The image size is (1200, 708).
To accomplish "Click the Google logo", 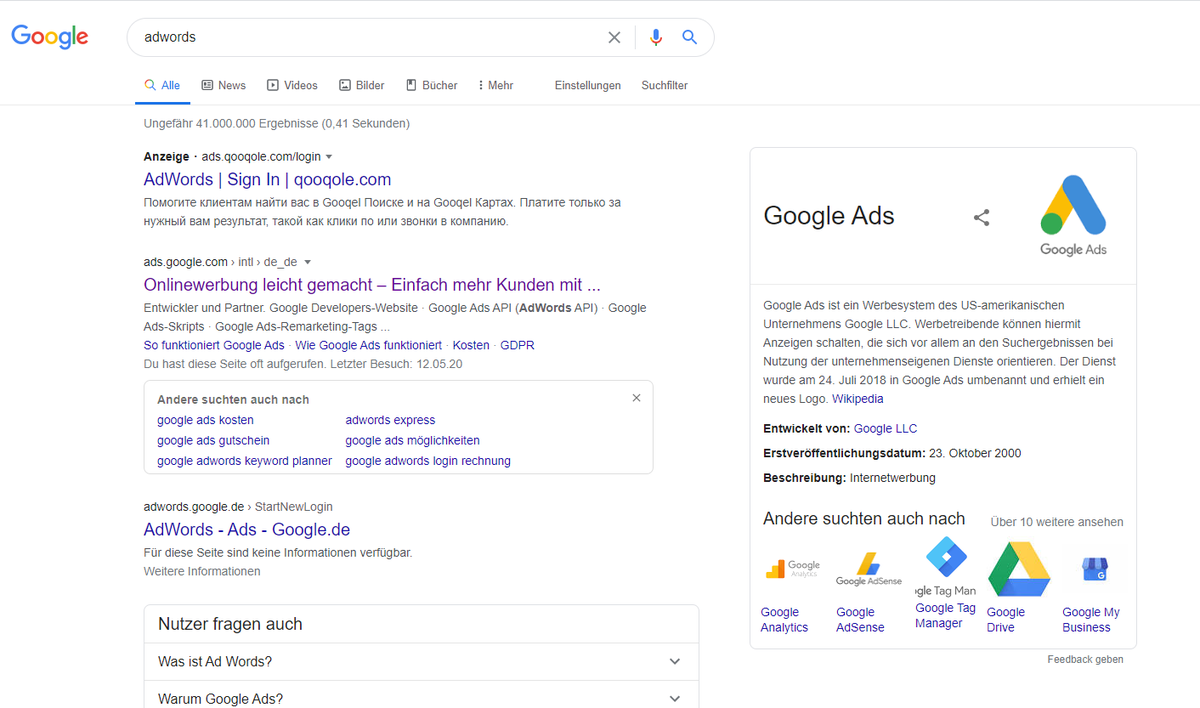I will (x=49, y=36).
